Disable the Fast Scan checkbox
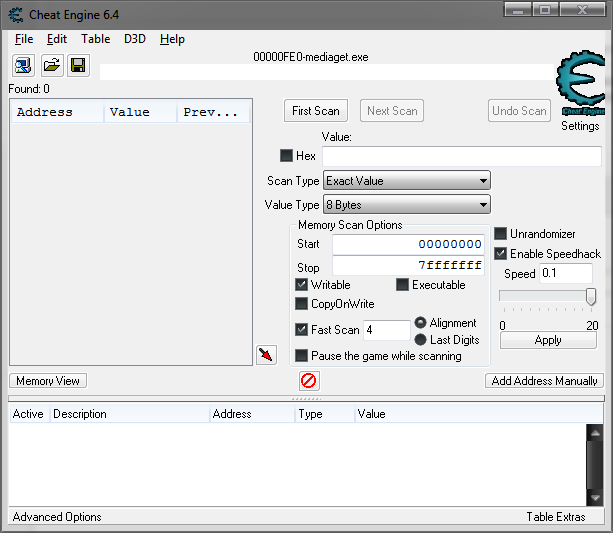 [301, 329]
